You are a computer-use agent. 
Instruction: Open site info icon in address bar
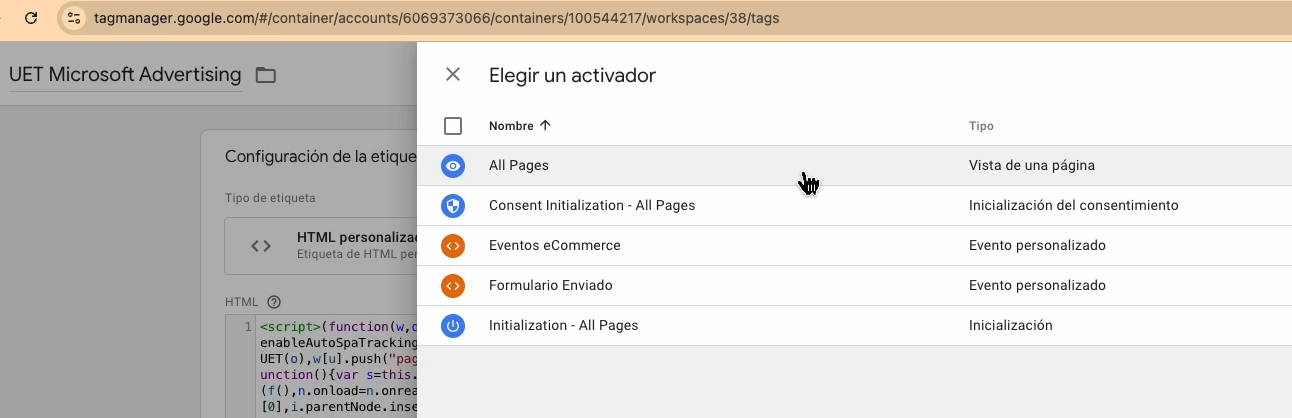(73, 18)
